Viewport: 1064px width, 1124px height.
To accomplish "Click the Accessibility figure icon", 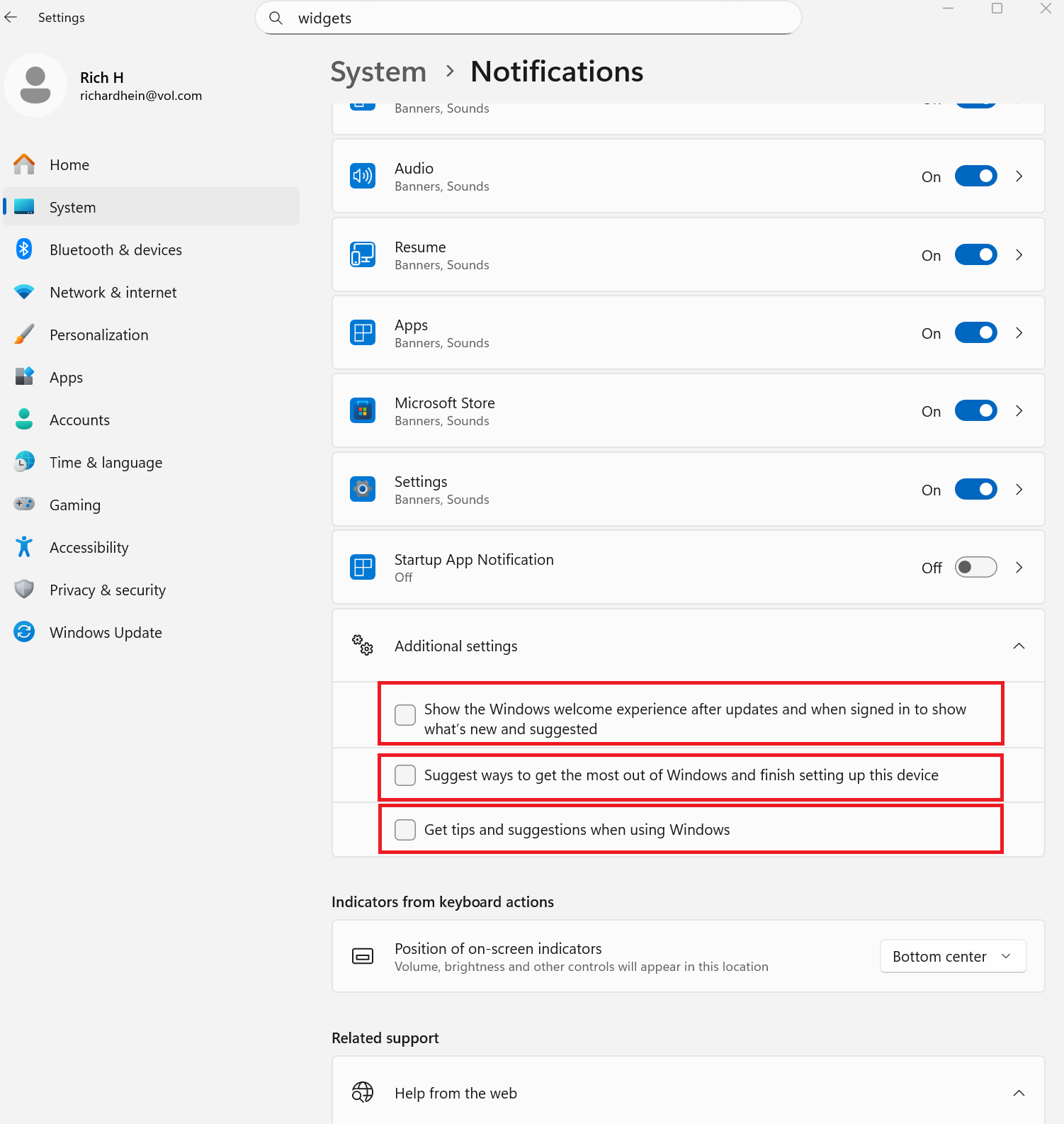I will coord(24,547).
